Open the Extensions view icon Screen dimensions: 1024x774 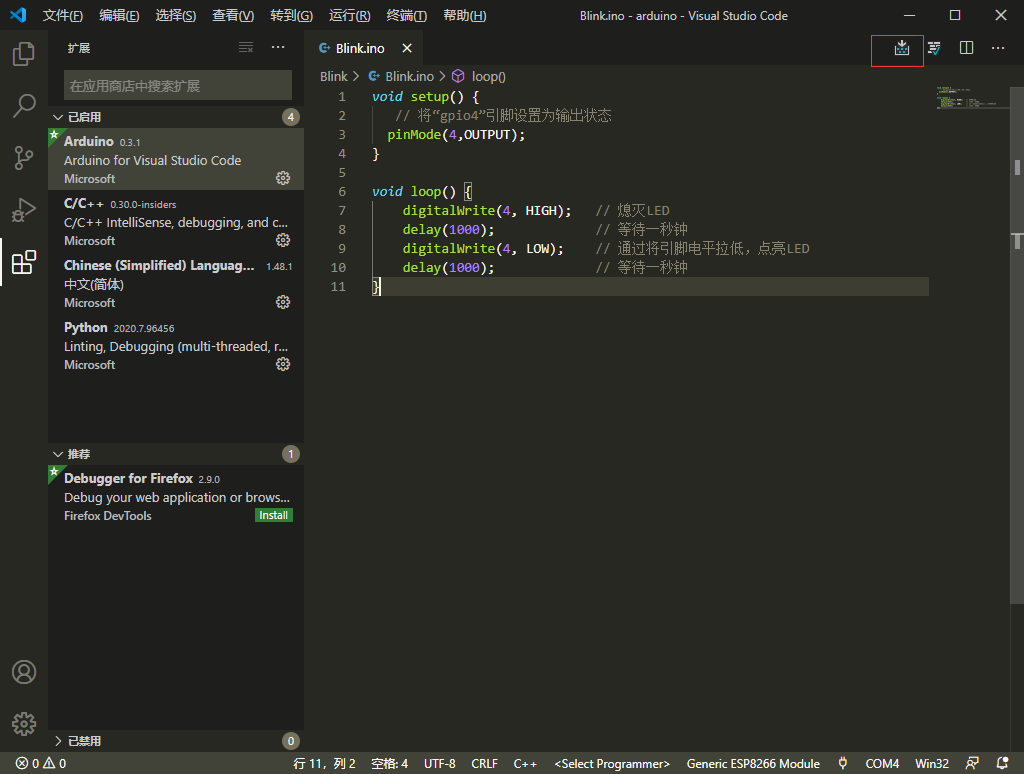(24, 262)
